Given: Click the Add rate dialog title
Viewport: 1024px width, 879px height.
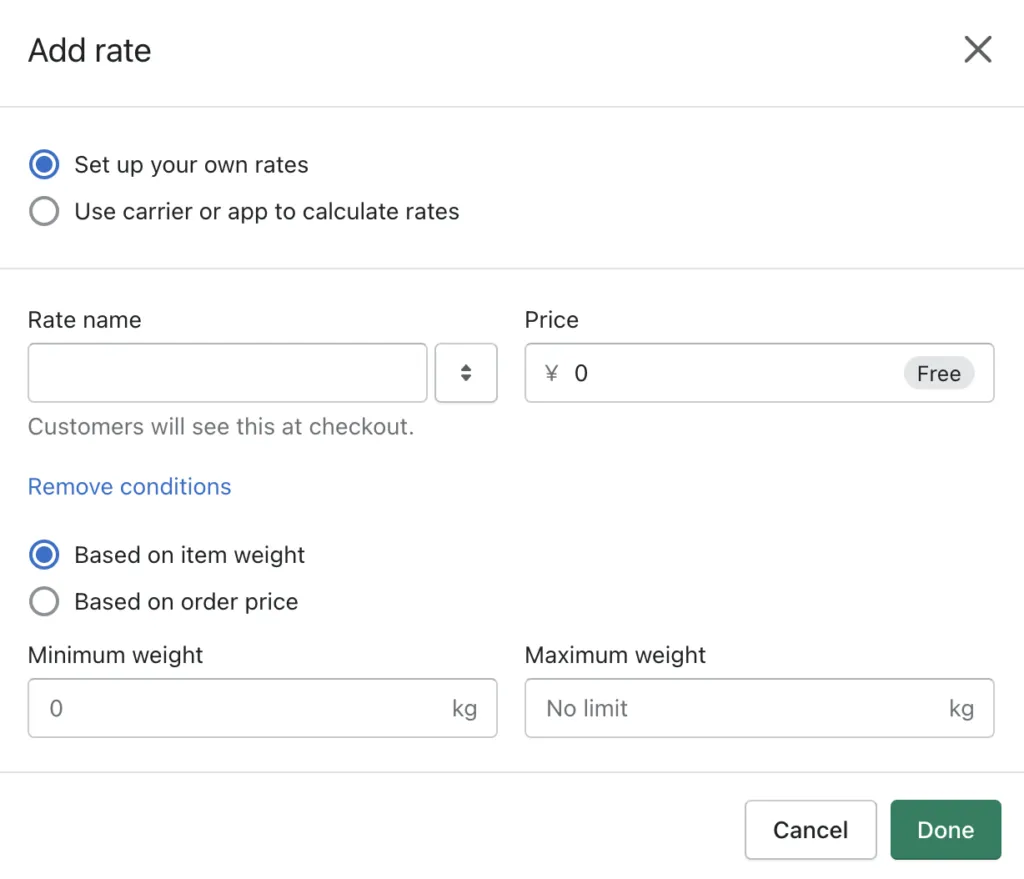Looking at the screenshot, I should 89,50.
